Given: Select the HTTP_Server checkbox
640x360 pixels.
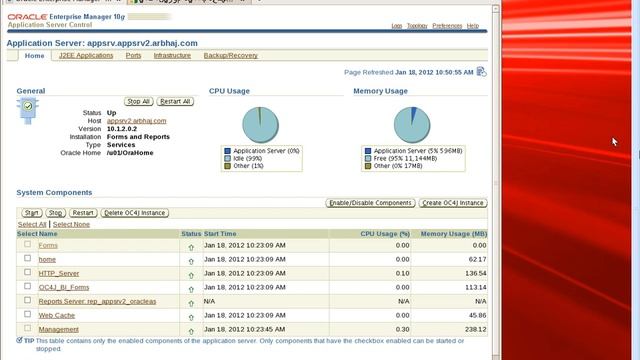Looking at the screenshot, I should pyautogui.click(x=27, y=272).
